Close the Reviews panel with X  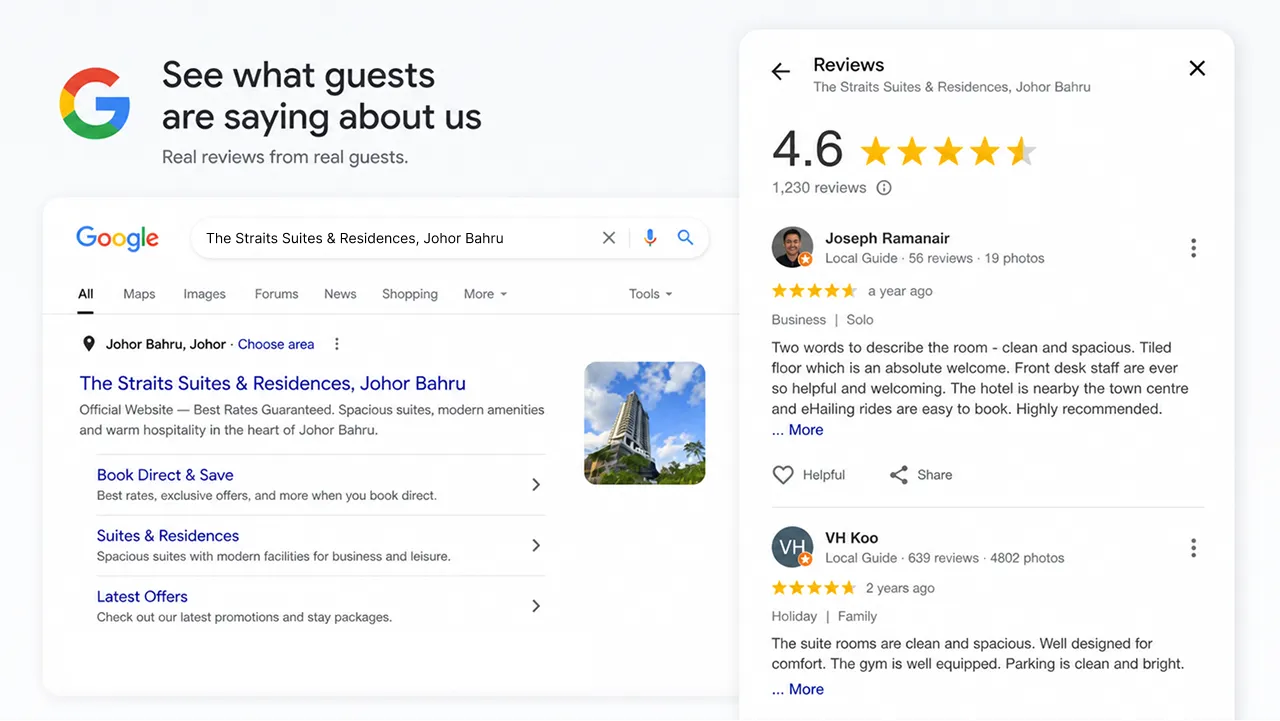point(1197,68)
